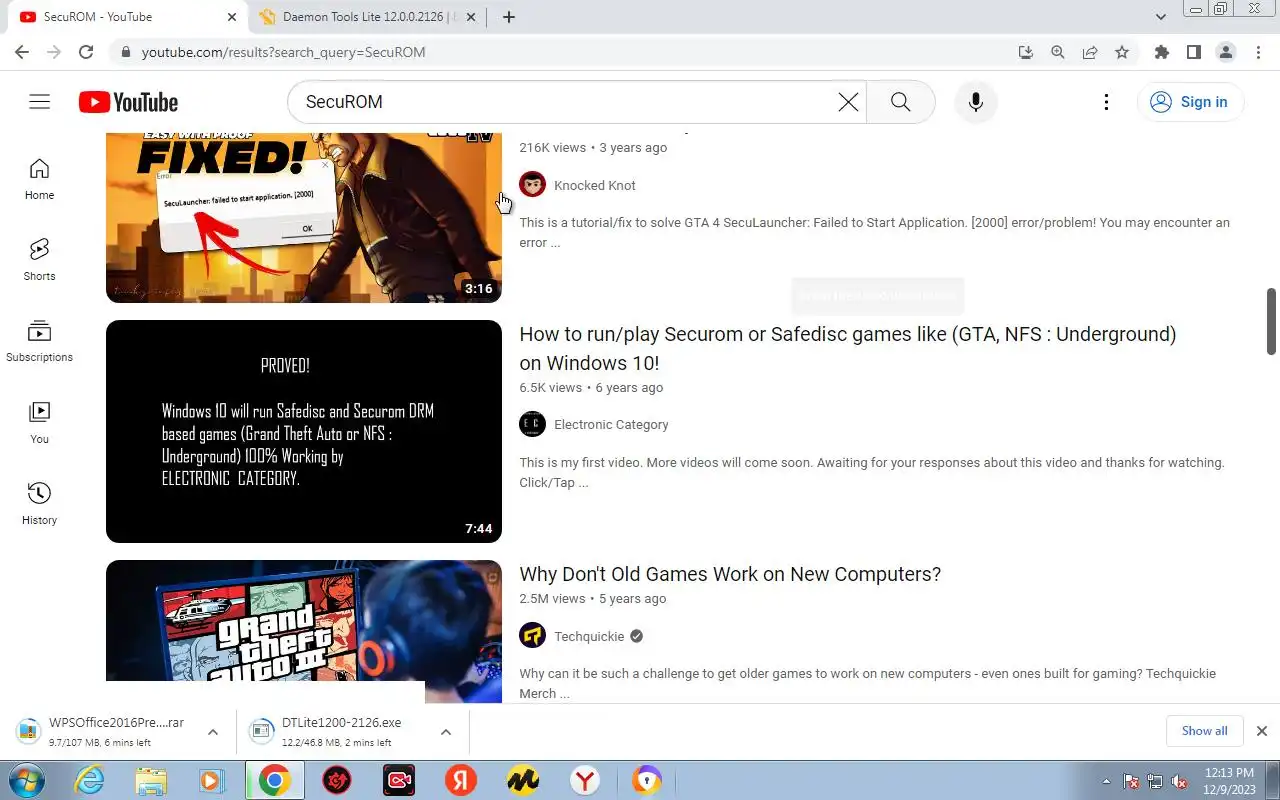
Task: Clear the SecuROM search text with X
Action: click(x=848, y=102)
